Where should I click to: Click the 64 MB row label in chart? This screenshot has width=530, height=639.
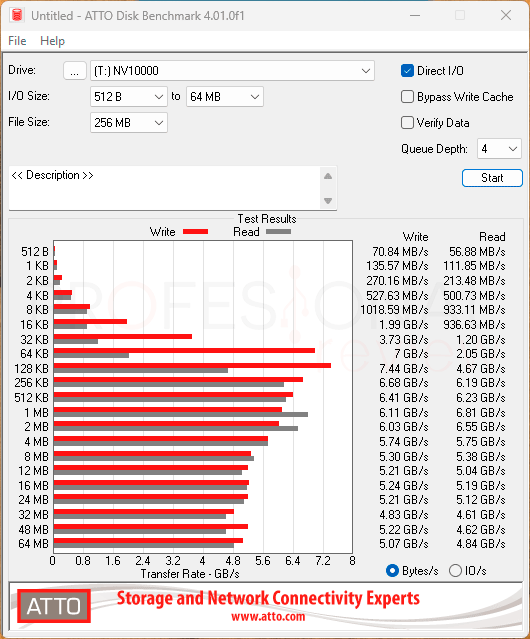tap(33, 544)
